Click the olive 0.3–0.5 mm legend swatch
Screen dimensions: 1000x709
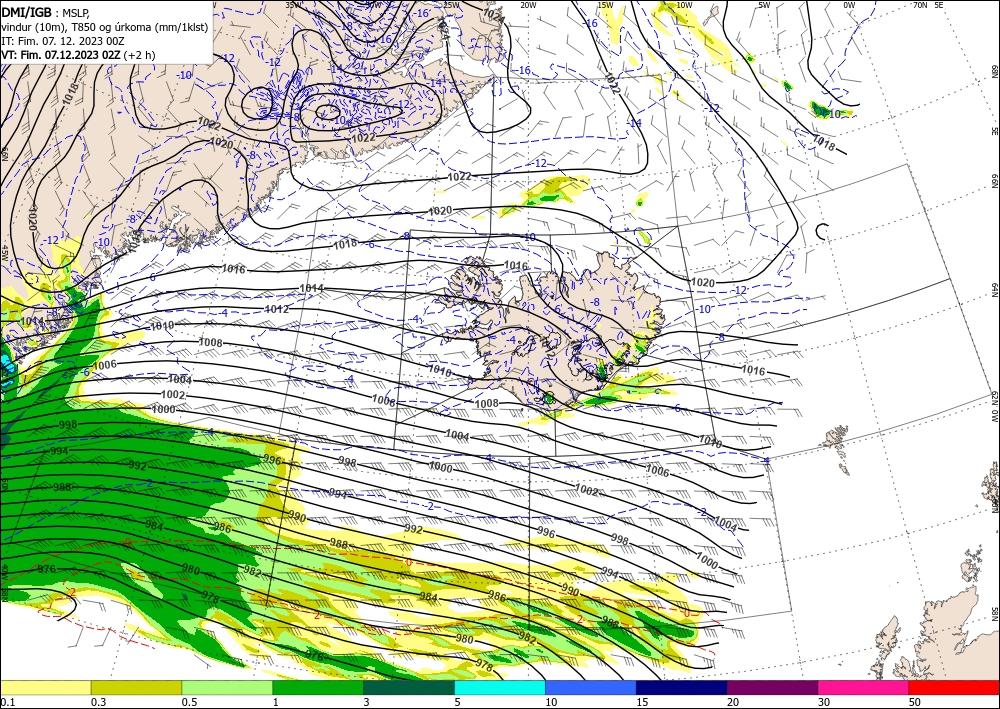click(136, 687)
